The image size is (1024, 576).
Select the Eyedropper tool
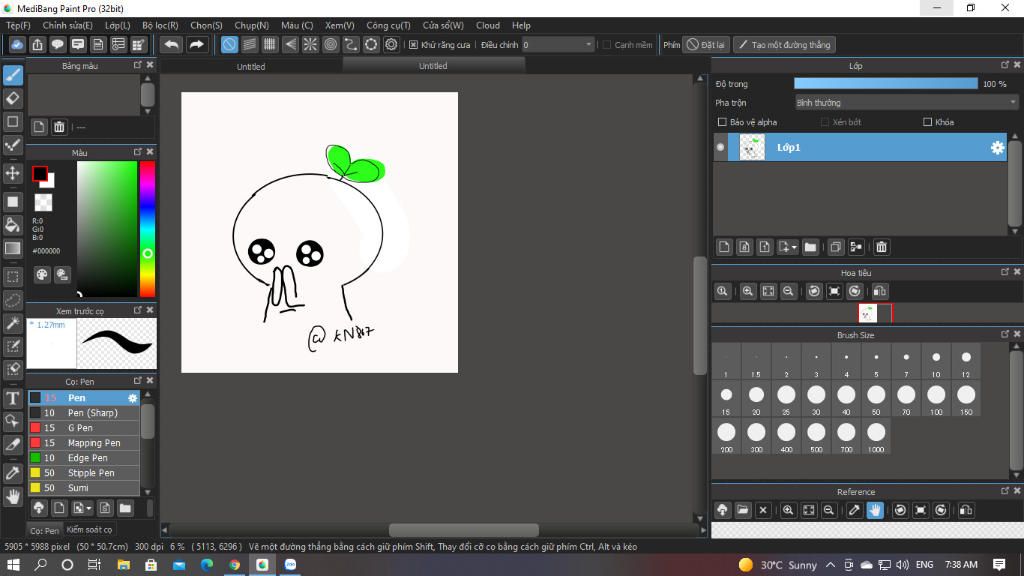pos(12,473)
